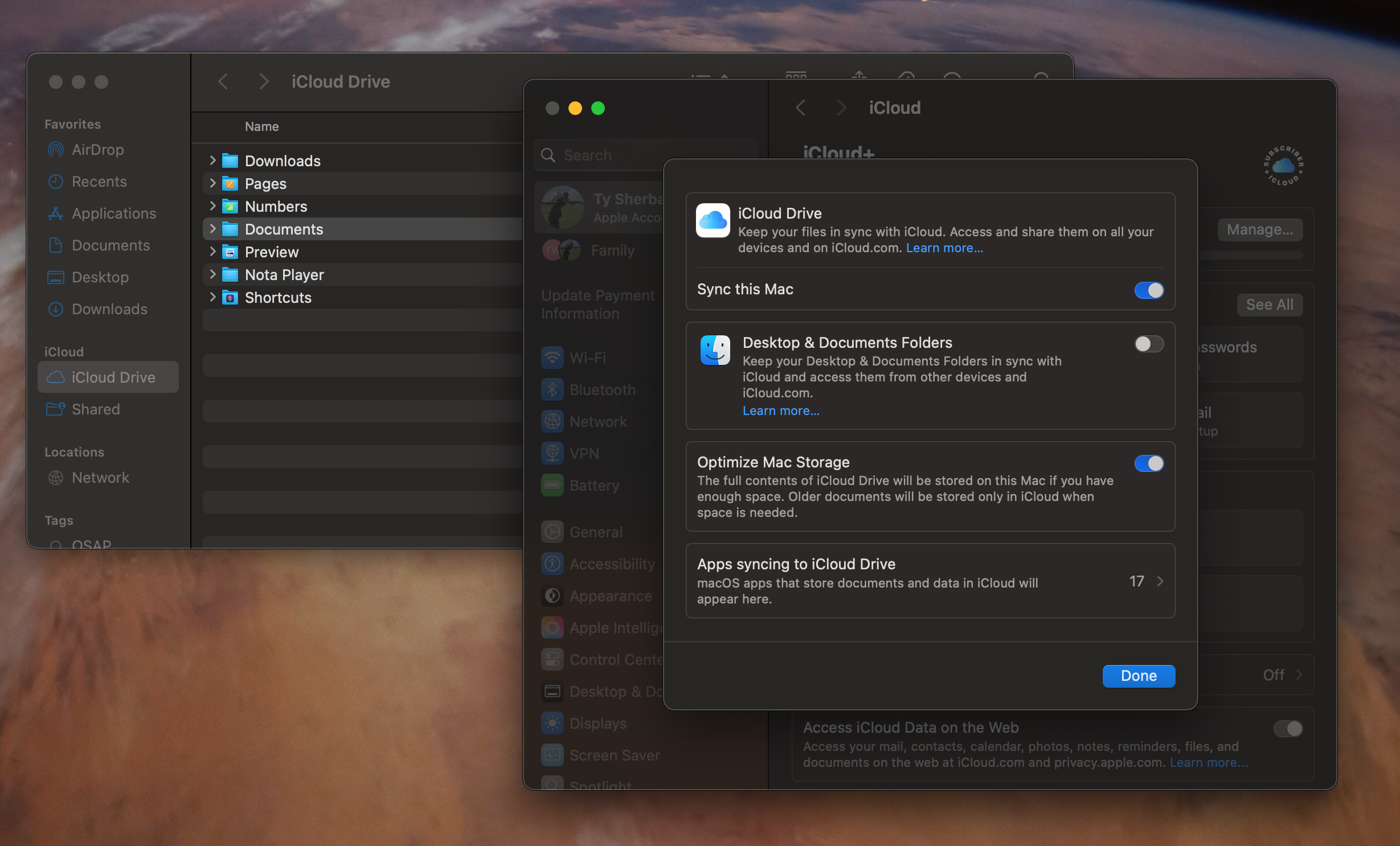Select the Numbers folder icon in Finder
The width and height of the screenshot is (1400, 846).
(230, 206)
